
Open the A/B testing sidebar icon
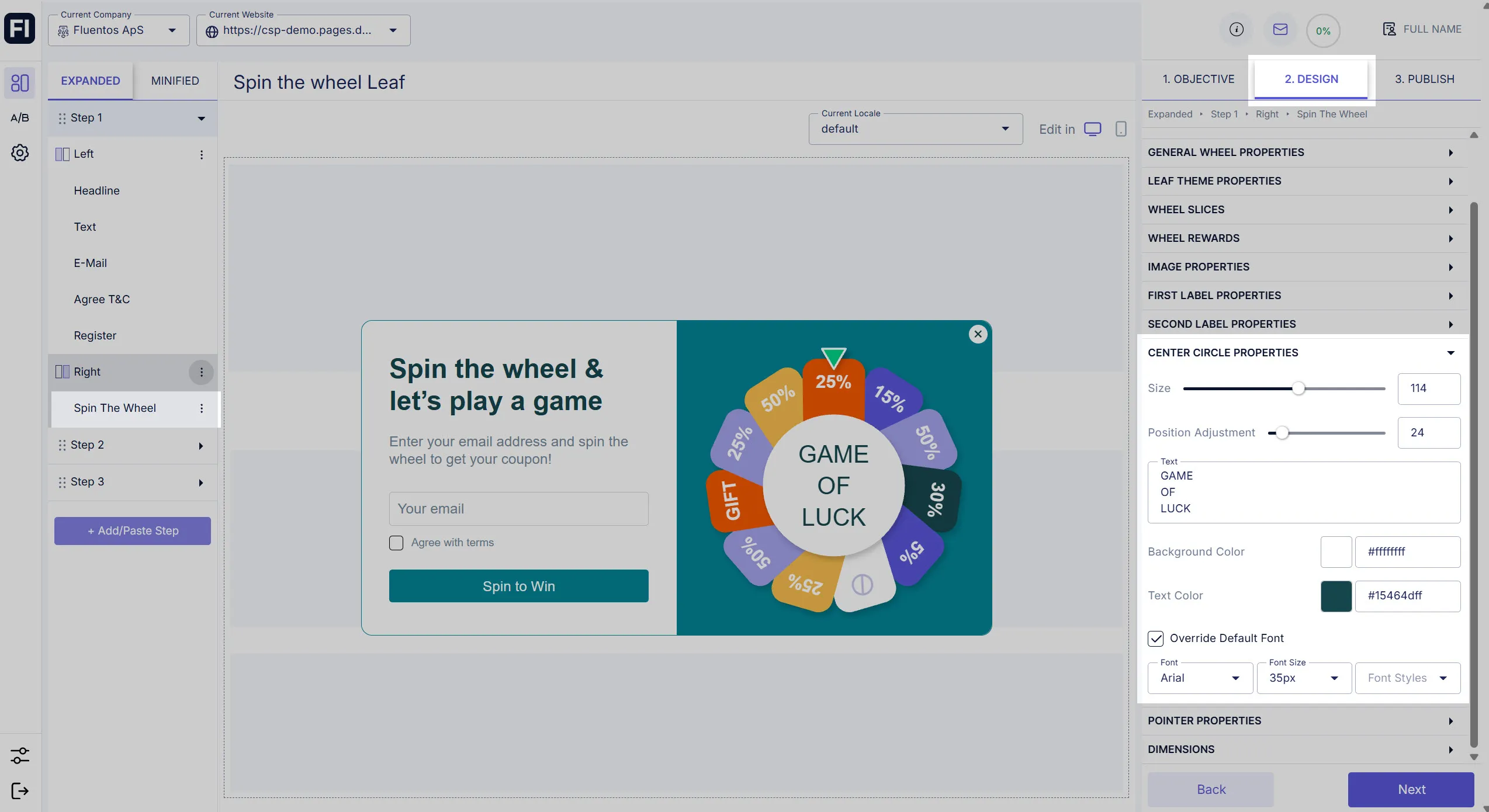click(x=20, y=117)
